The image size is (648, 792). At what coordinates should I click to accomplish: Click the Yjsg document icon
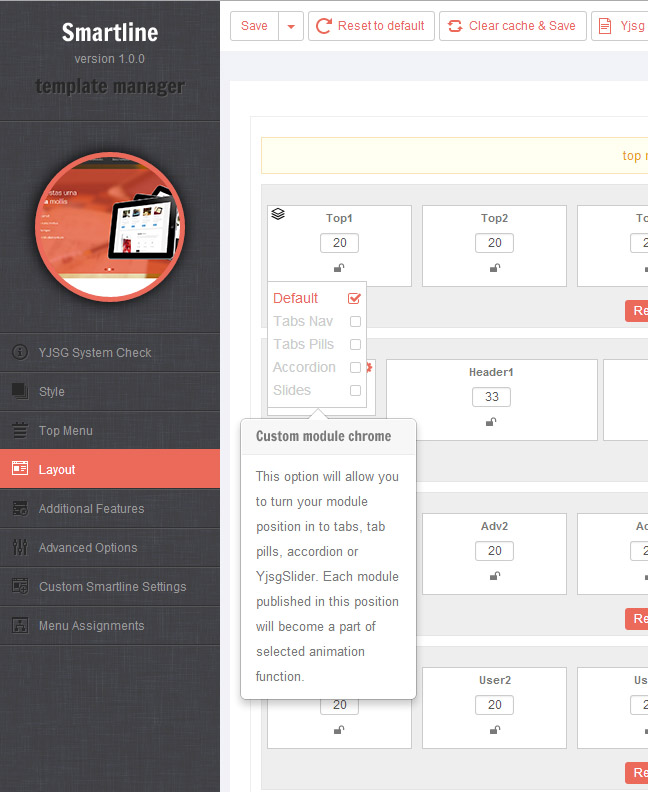point(605,26)
